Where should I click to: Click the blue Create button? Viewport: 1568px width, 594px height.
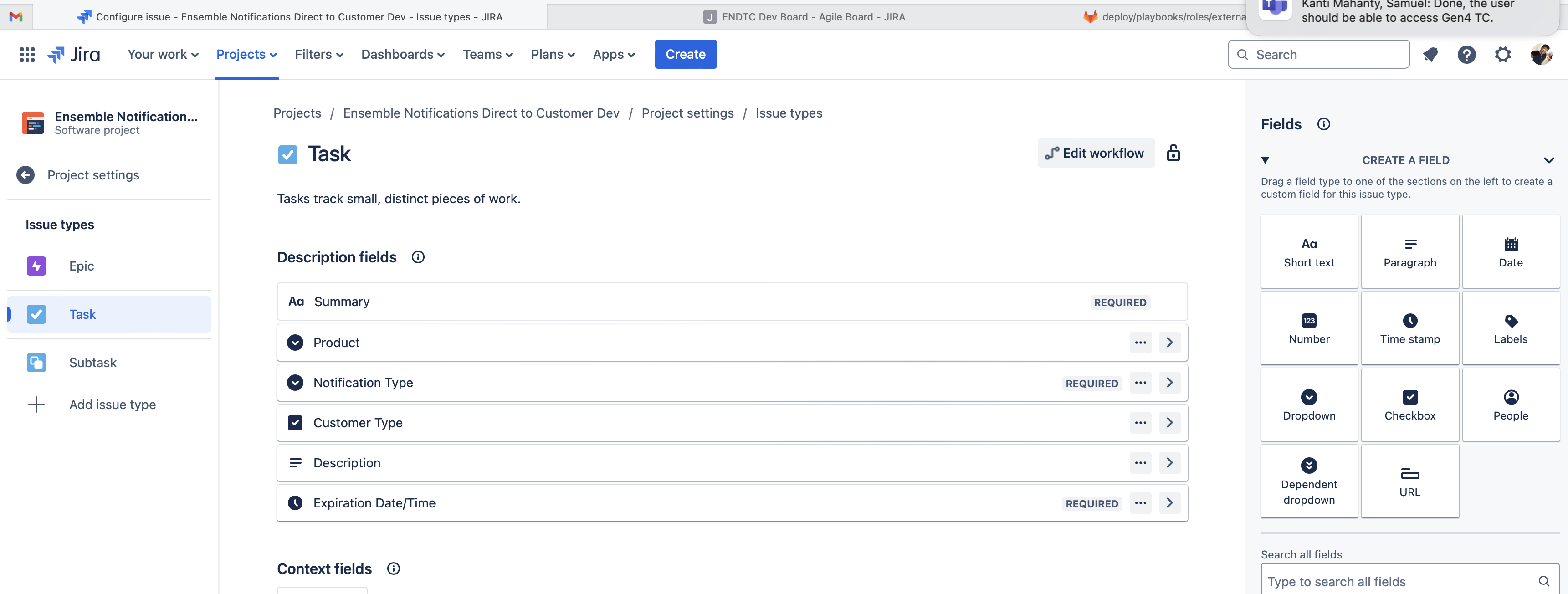point(686,55)
